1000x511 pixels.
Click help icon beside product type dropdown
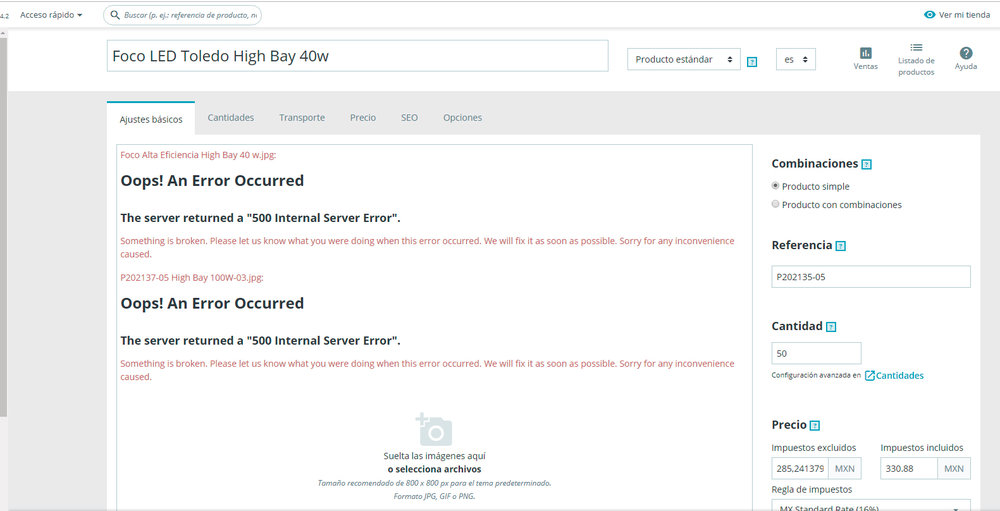click(752, 62)
